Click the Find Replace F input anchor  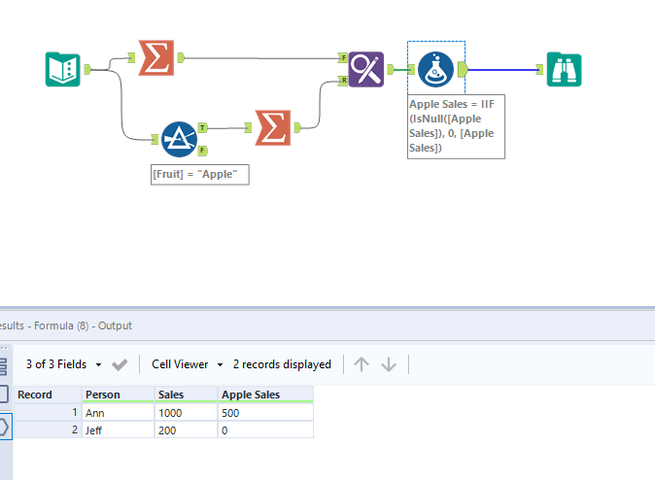tap(343, 58)
